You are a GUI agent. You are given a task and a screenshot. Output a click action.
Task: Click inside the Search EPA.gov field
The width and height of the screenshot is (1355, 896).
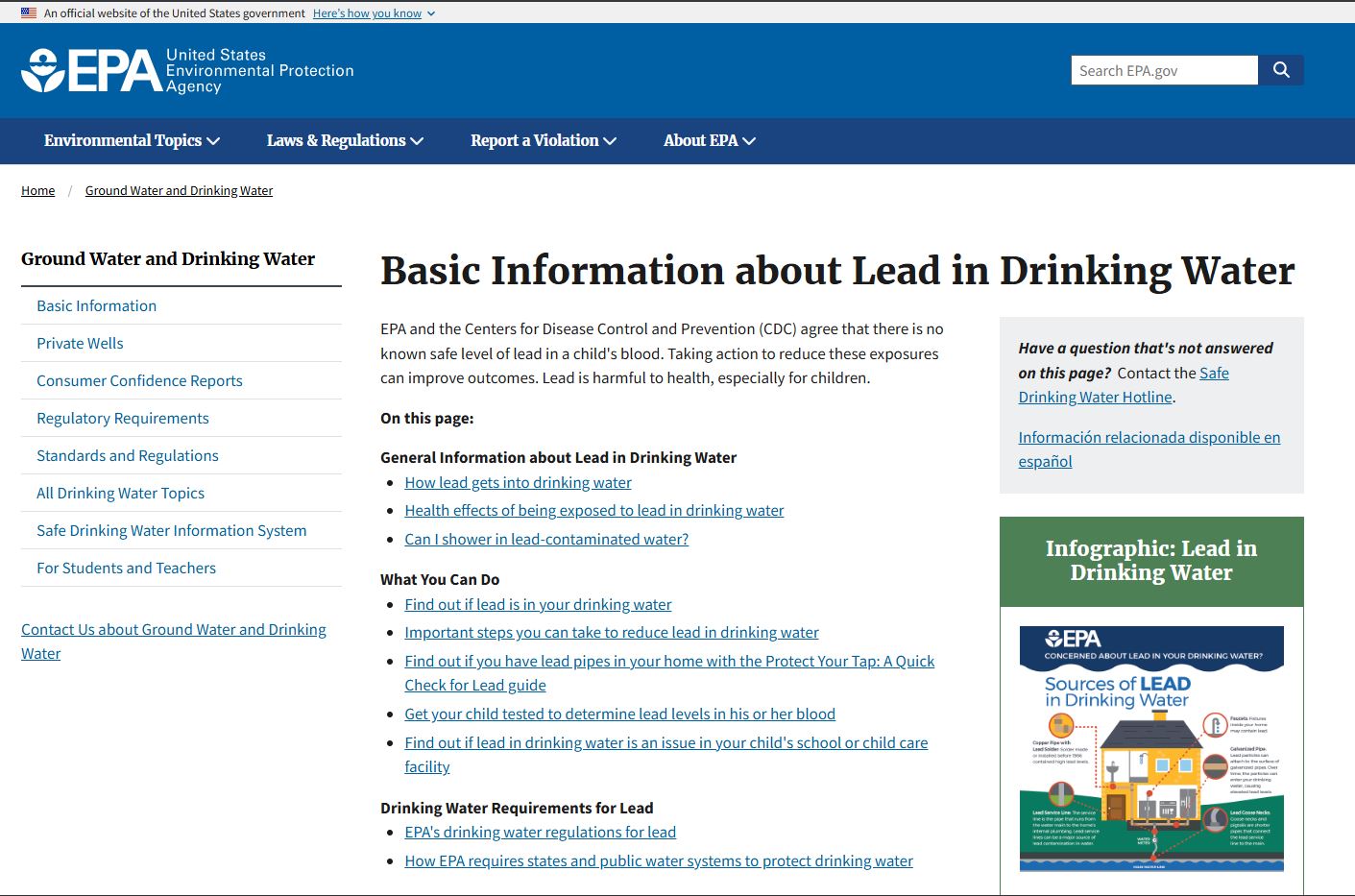click(1164, 69)
